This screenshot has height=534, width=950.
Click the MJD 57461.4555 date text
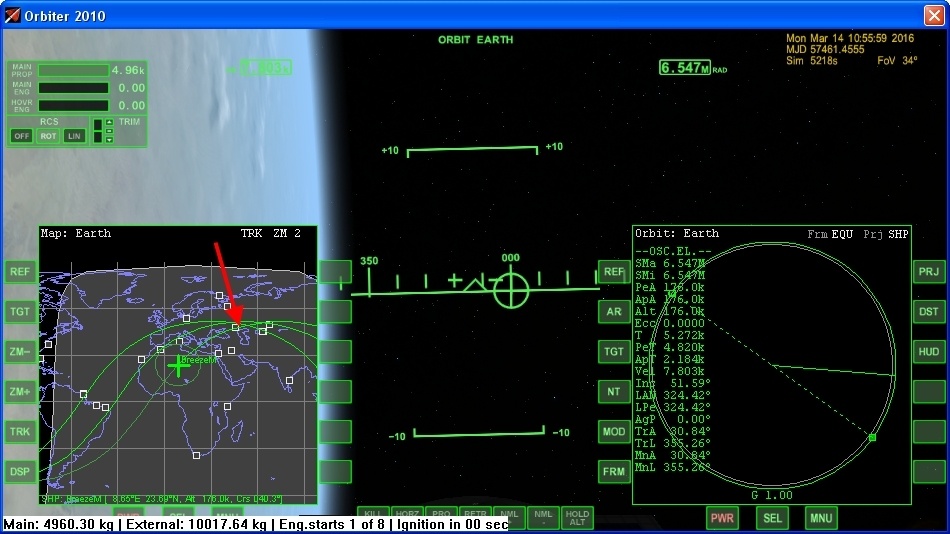(825, 50)
